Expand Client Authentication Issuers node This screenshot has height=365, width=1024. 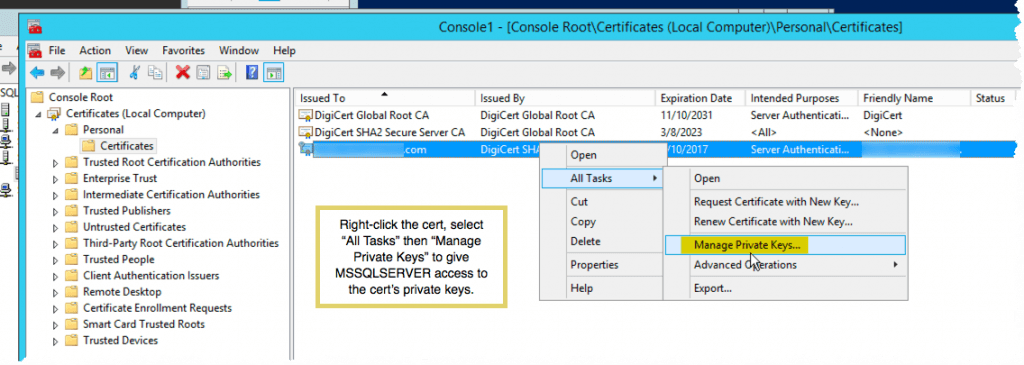coord(55,276)
